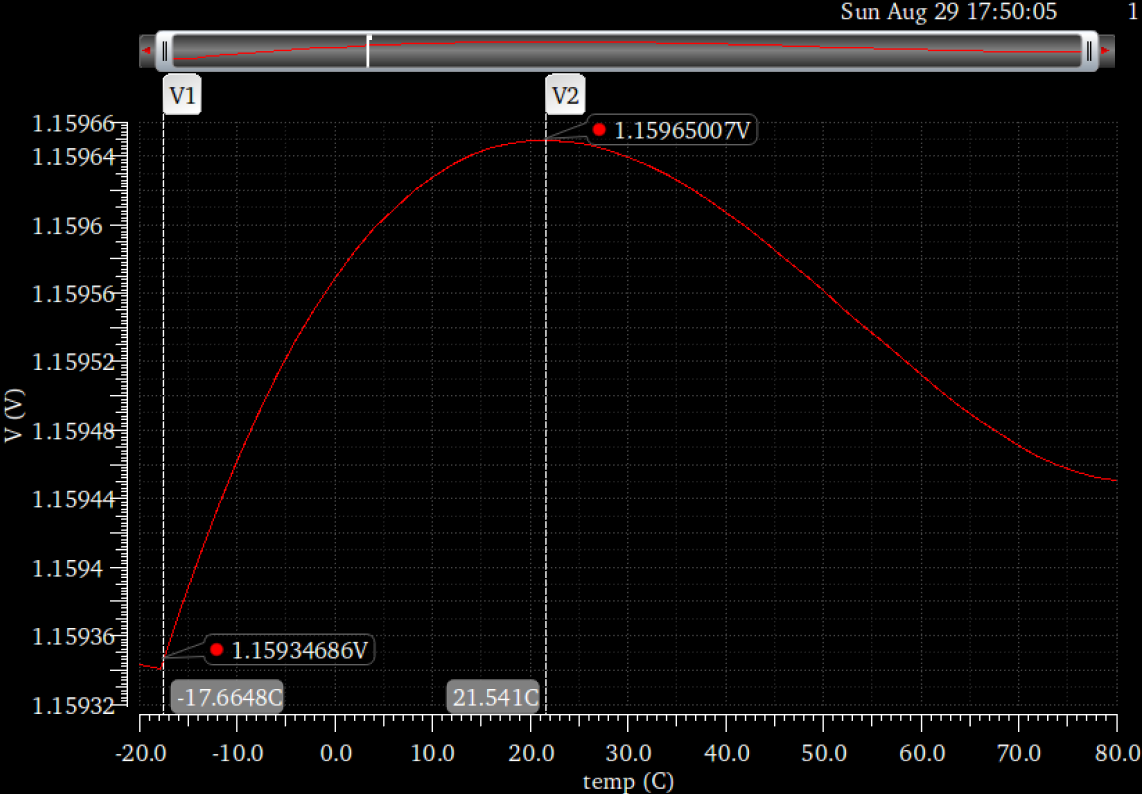Click the 1.15965007V marker value label
The height and width of the screenshot is (794, 1142).
[672, 130]
